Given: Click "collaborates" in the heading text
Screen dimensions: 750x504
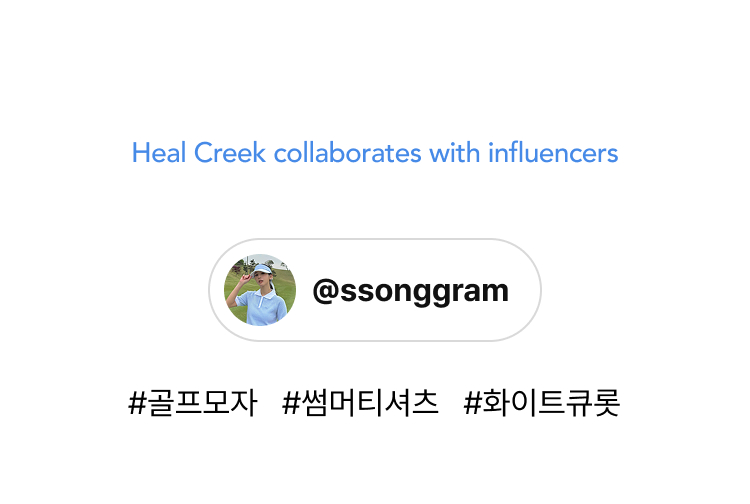Looking at the screenshot, I should click(347, 153).
